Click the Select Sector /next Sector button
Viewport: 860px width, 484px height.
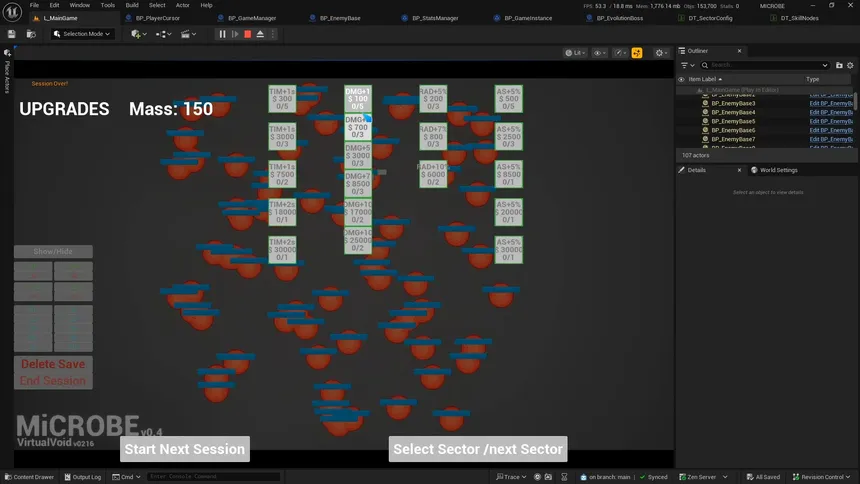478,449
